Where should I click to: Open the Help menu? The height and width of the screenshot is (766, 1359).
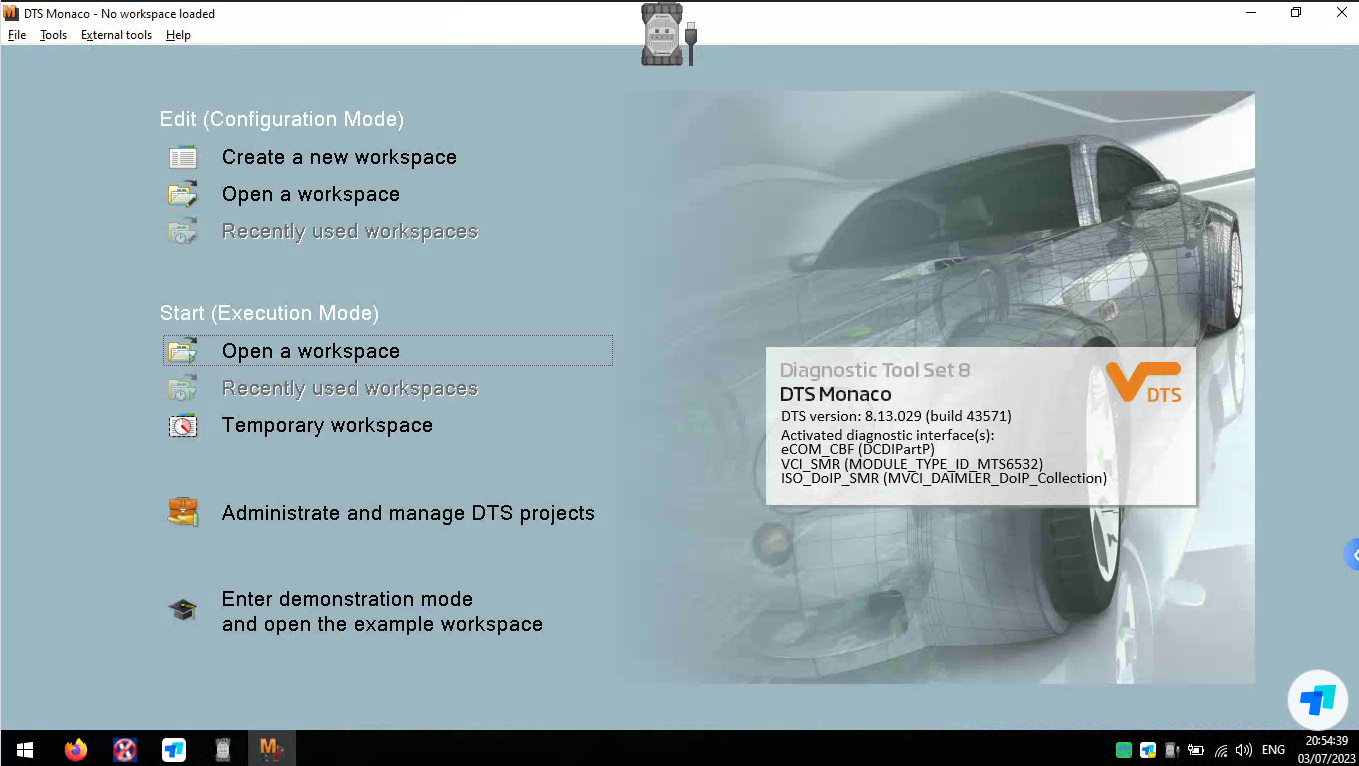tap(178, 35)
